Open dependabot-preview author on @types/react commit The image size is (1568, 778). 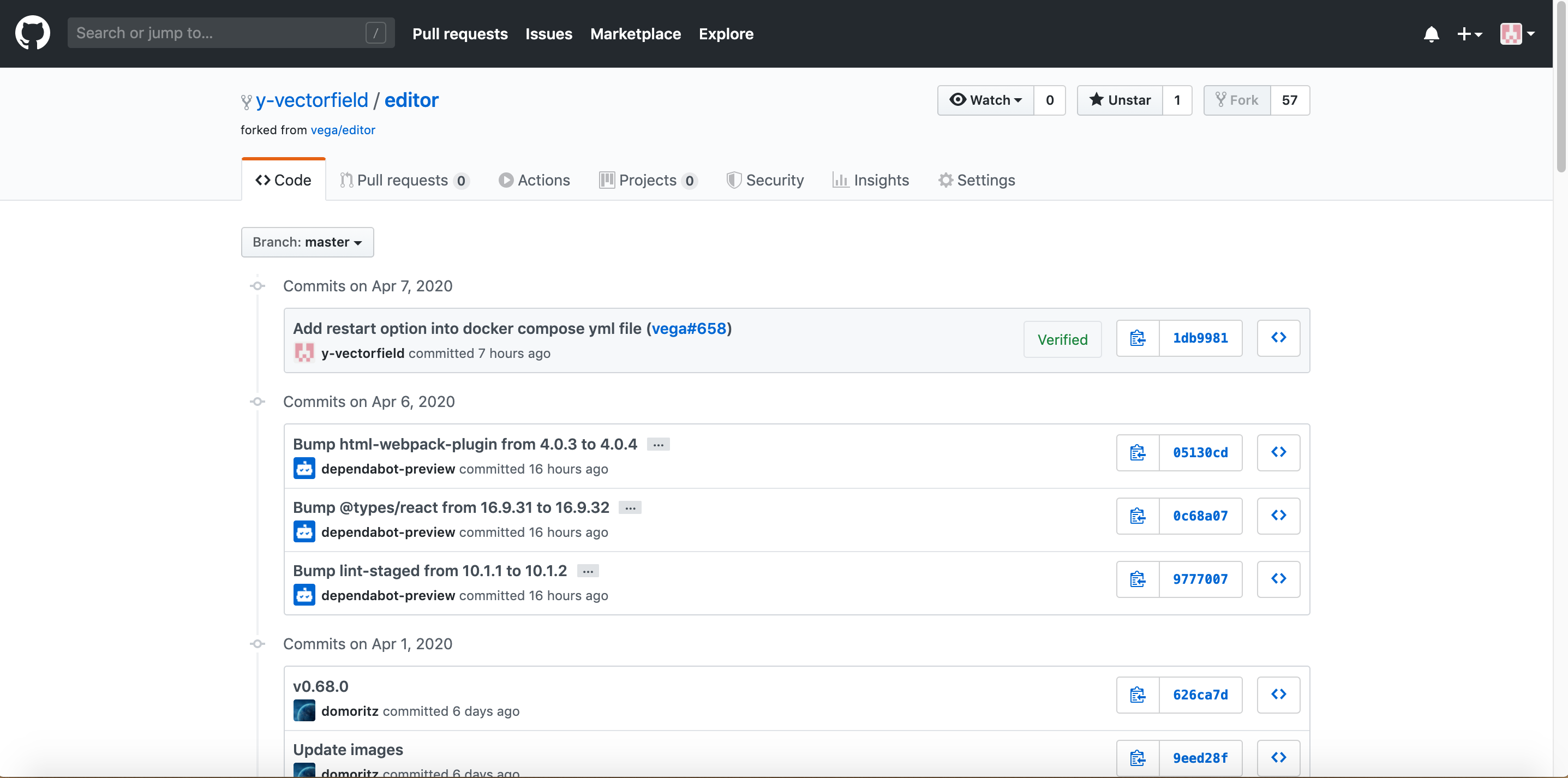coord(388,532)
